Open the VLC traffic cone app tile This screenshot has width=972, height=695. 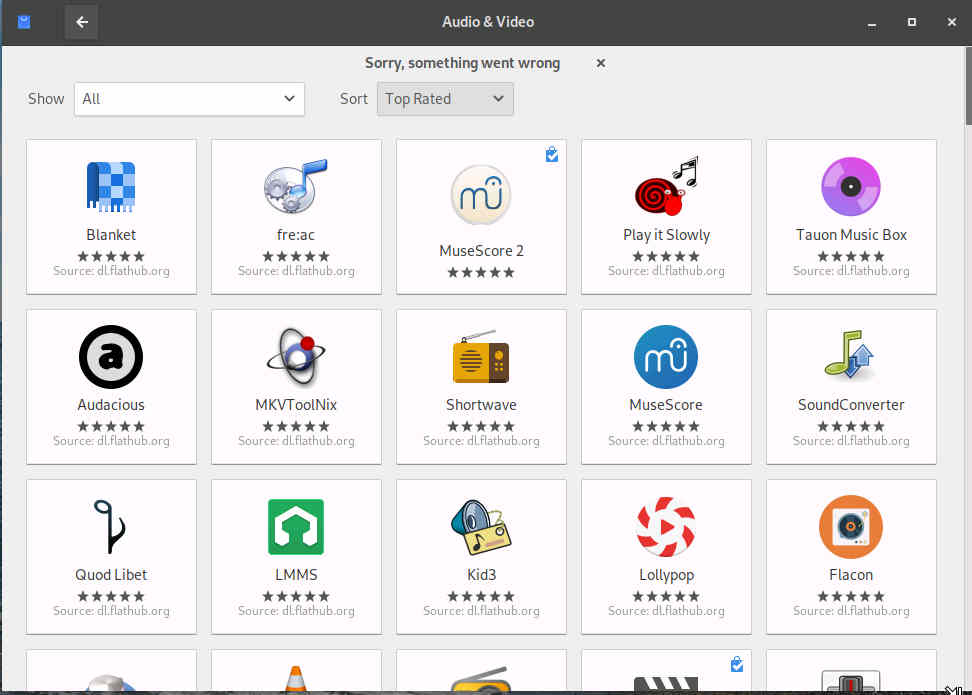pos(296,671)
